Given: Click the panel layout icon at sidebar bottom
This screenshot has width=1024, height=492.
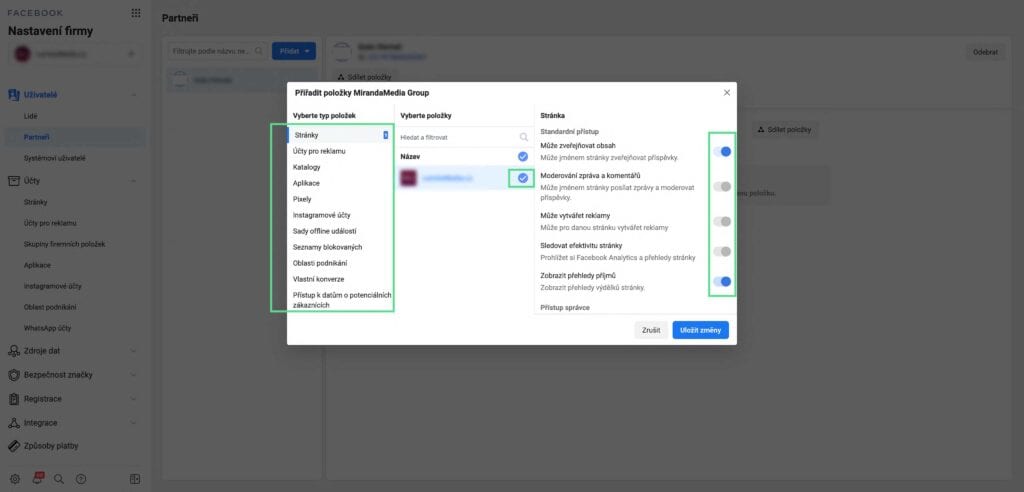Looking at the screenshot, I should [135, 479].
